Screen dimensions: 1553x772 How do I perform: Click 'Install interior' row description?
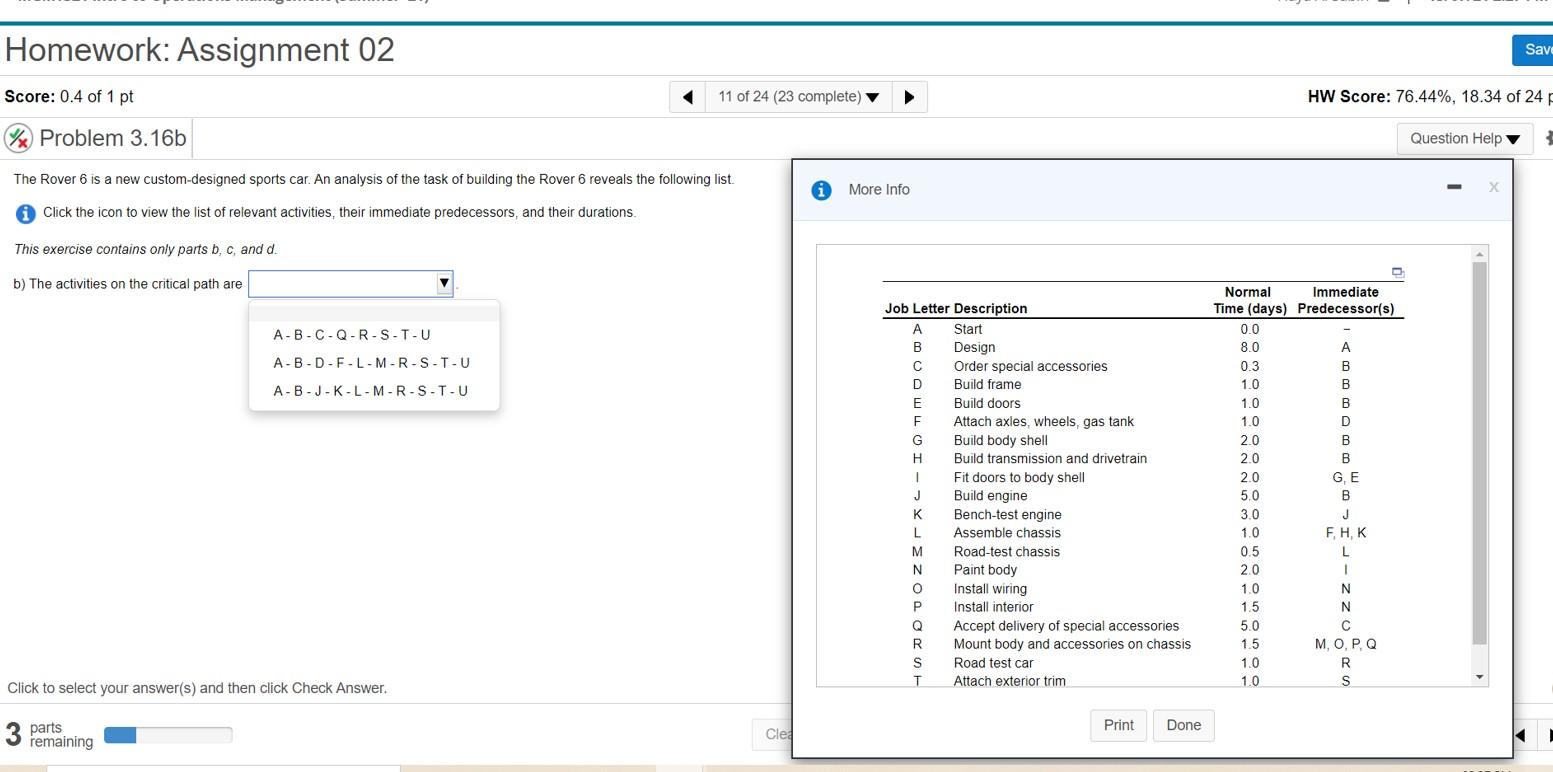[x=993, y=607]
